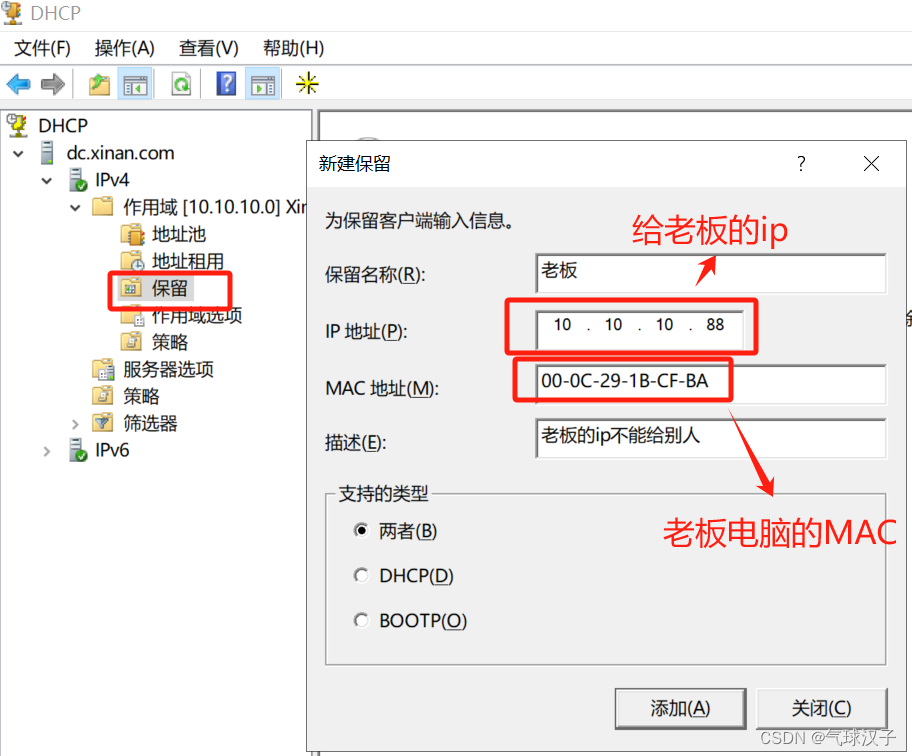
Task: Click the Help question mark toolbar icon
Action: [226, 83]
